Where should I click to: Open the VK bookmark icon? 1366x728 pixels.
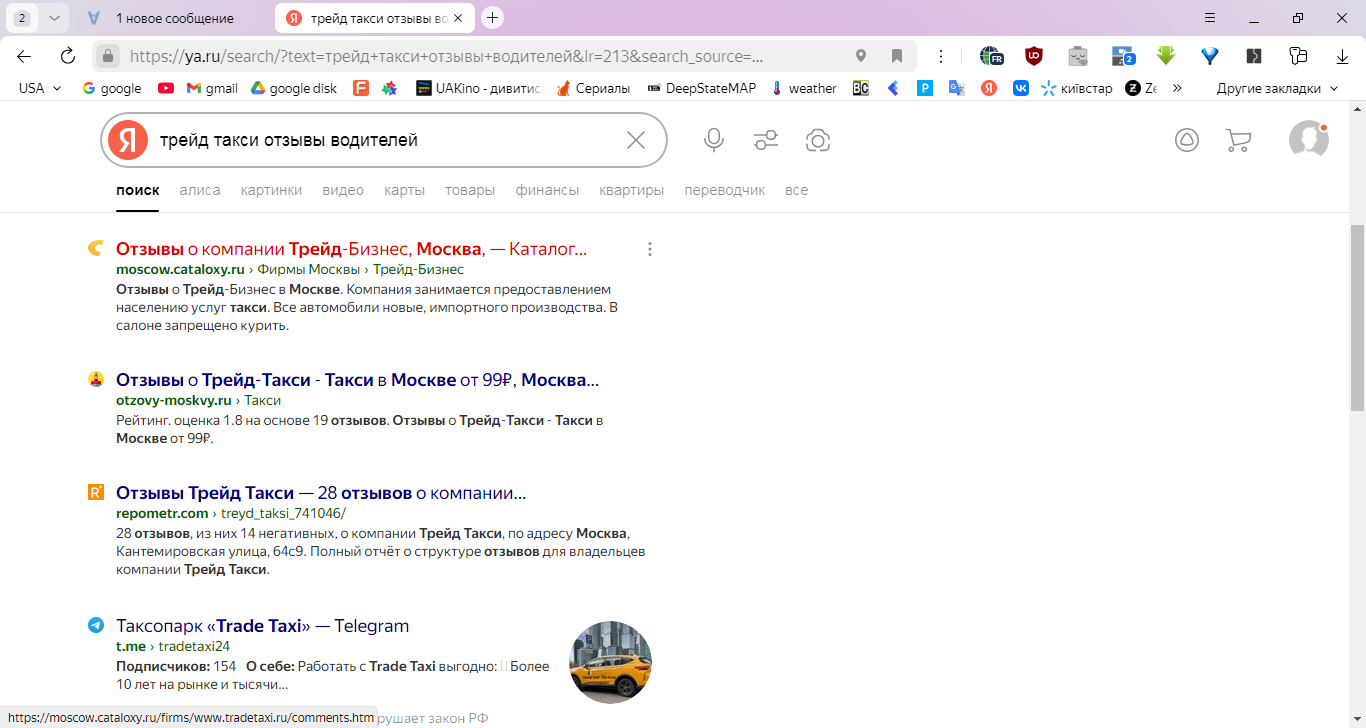click(1021, 88)
